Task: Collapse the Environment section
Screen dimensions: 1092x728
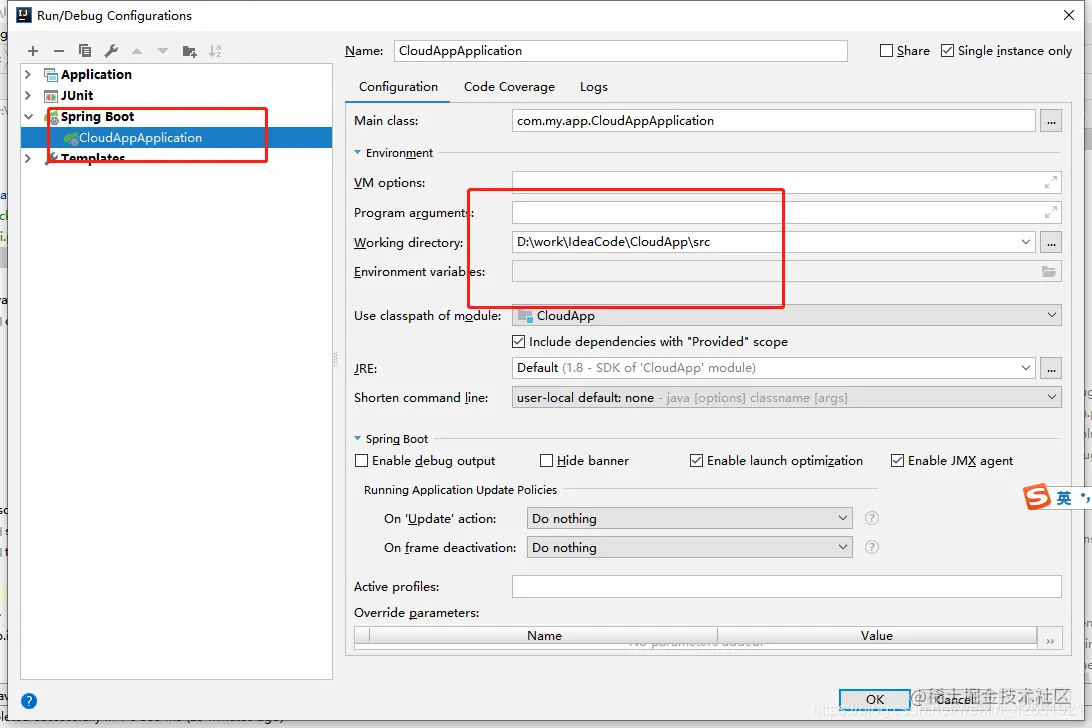Action: point(357,153)
